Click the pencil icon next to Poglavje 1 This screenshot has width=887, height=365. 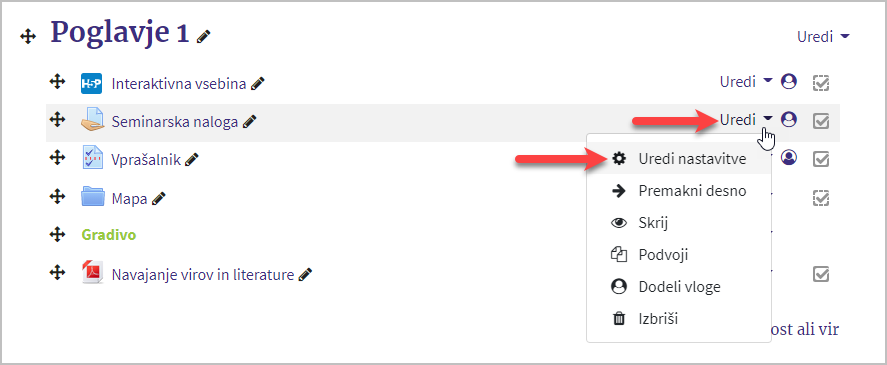point(204,37)
